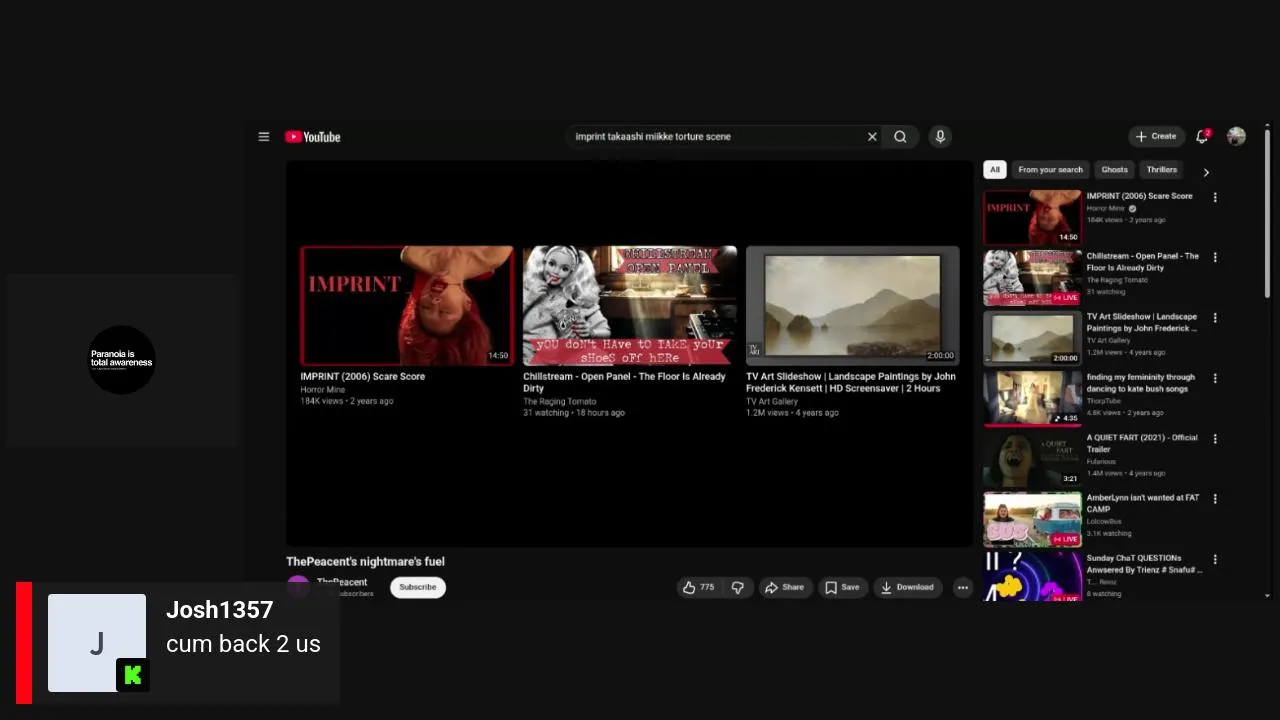Screen dimensions: 1280x720
Task: Open endscreen title TV Art Slideshow Landscape Paintings
Action: [851, 383]
